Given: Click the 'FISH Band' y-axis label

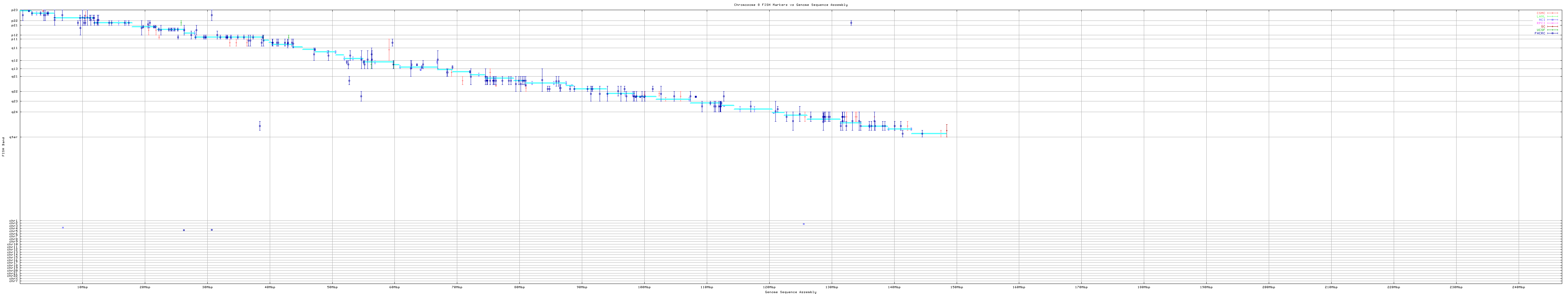Looking at the screenshot, I should (x=3, y=147).
